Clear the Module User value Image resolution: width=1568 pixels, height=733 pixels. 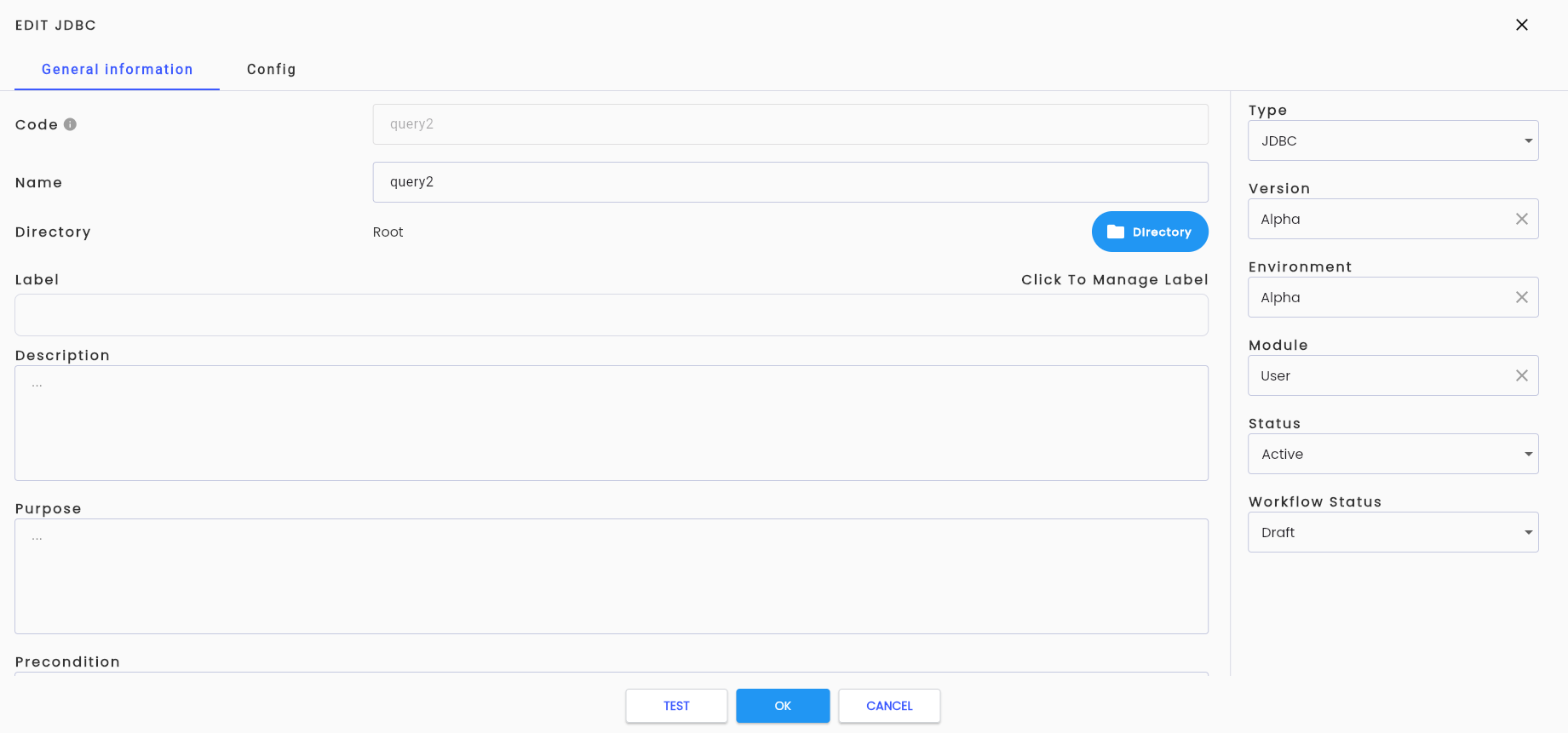click(1522, 375)
